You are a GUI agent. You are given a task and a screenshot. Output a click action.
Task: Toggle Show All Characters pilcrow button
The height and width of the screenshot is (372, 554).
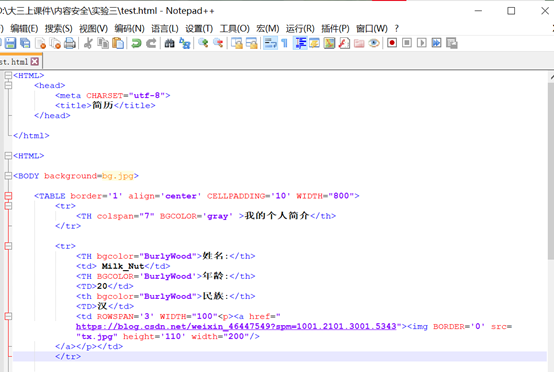pos(284,43)
